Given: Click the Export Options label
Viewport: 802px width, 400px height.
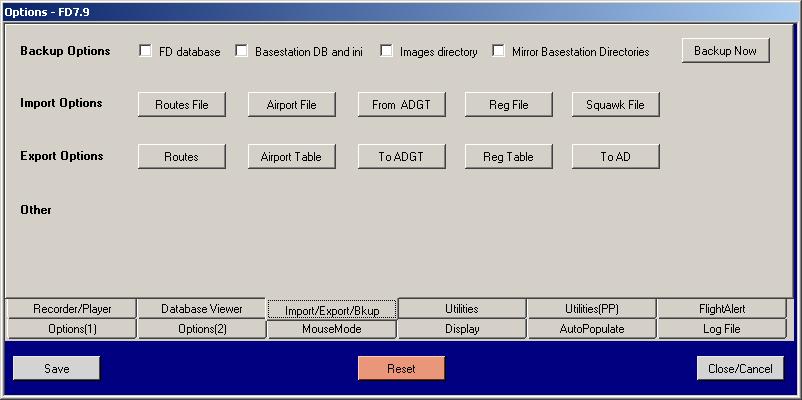Looking at the screenshot, I should 62,155.
